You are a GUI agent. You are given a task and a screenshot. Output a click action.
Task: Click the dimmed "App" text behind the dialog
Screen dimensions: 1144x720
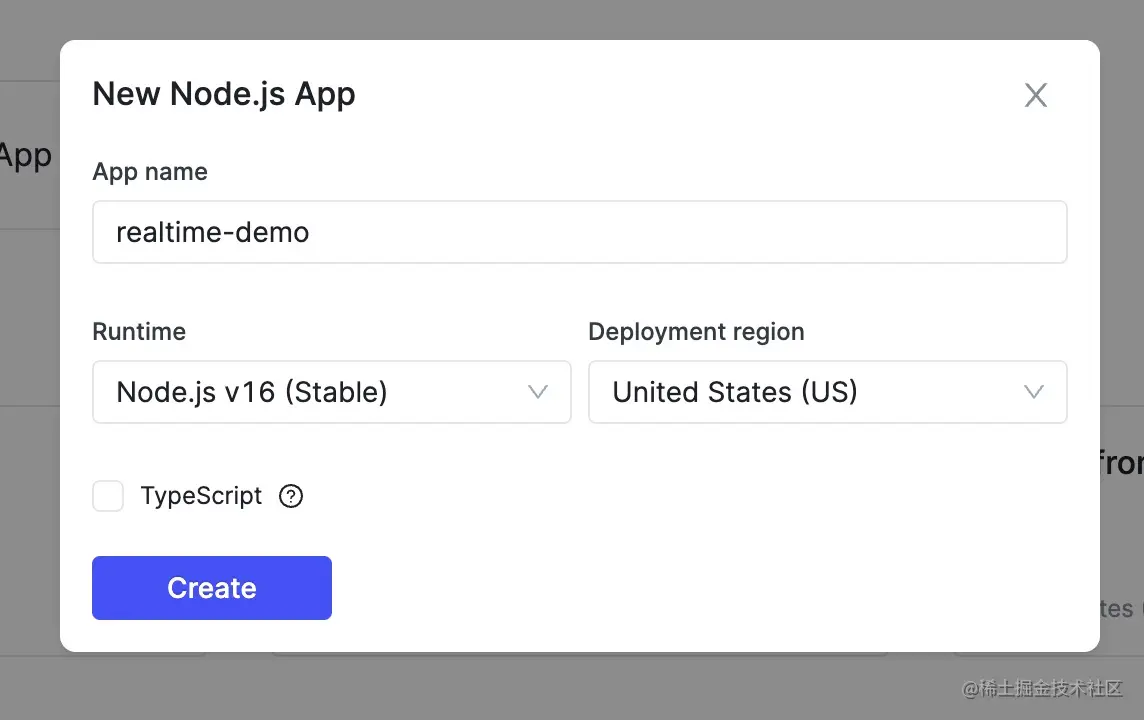[x=25, y=156]
